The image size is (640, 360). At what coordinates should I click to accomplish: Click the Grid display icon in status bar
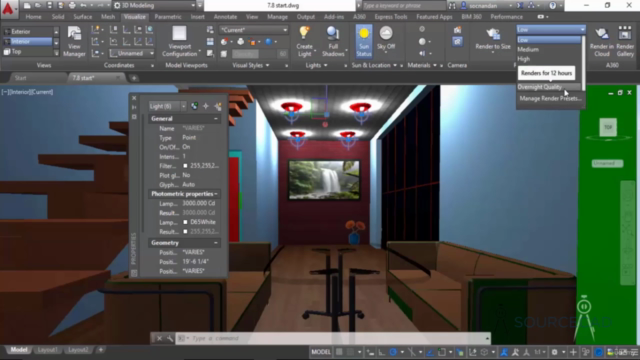coord(339,352)
